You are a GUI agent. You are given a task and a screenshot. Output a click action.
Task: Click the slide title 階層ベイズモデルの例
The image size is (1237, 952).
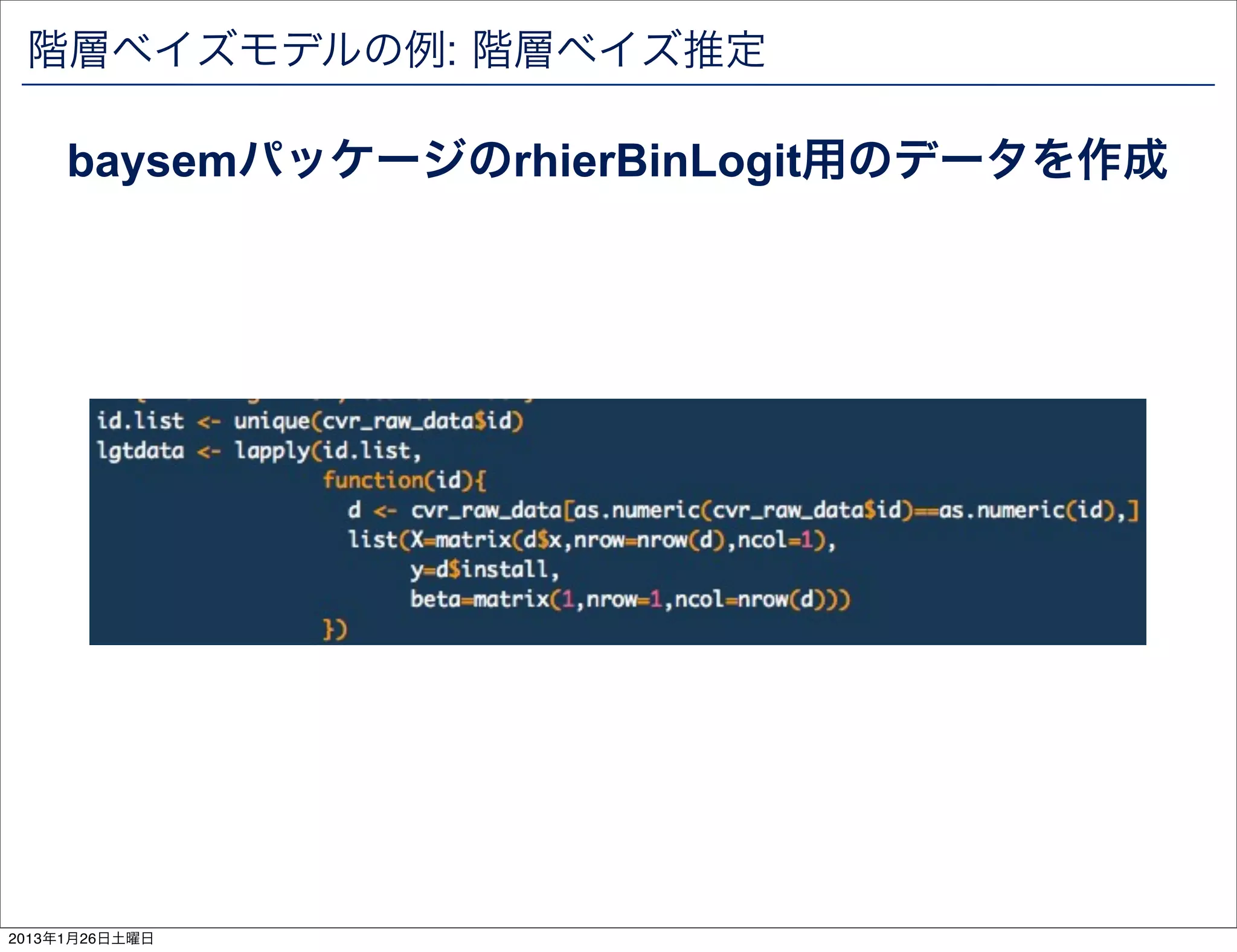click(x=397, y=50)
